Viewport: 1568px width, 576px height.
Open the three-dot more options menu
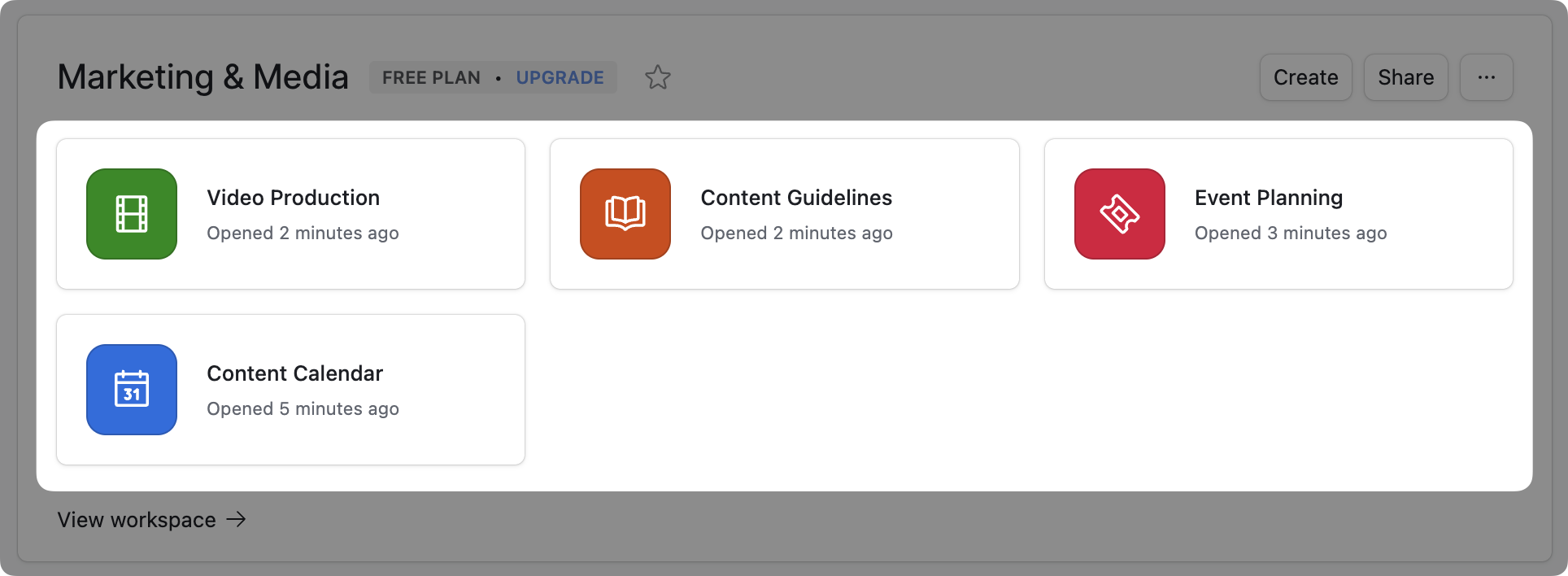coord(1486,77)
